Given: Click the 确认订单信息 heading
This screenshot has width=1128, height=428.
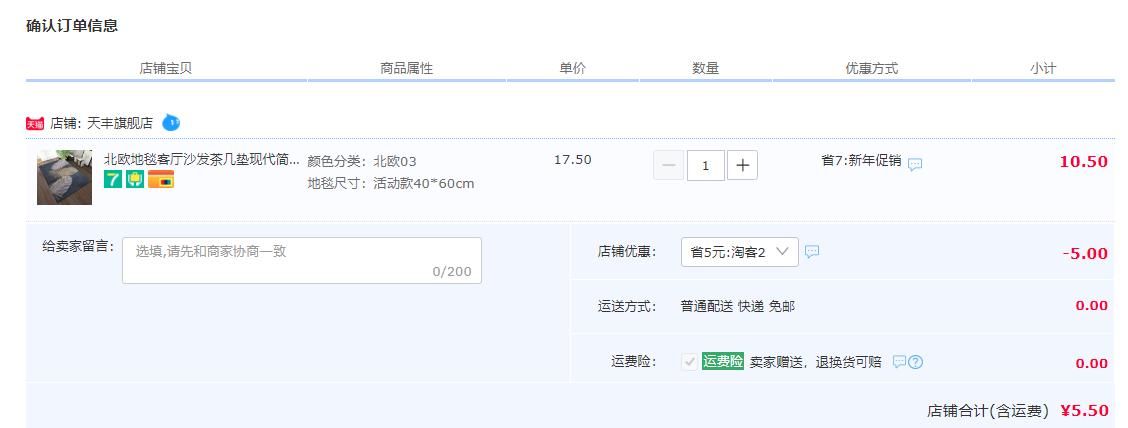Looking at the screenshot, I should (x=72, y=27).
